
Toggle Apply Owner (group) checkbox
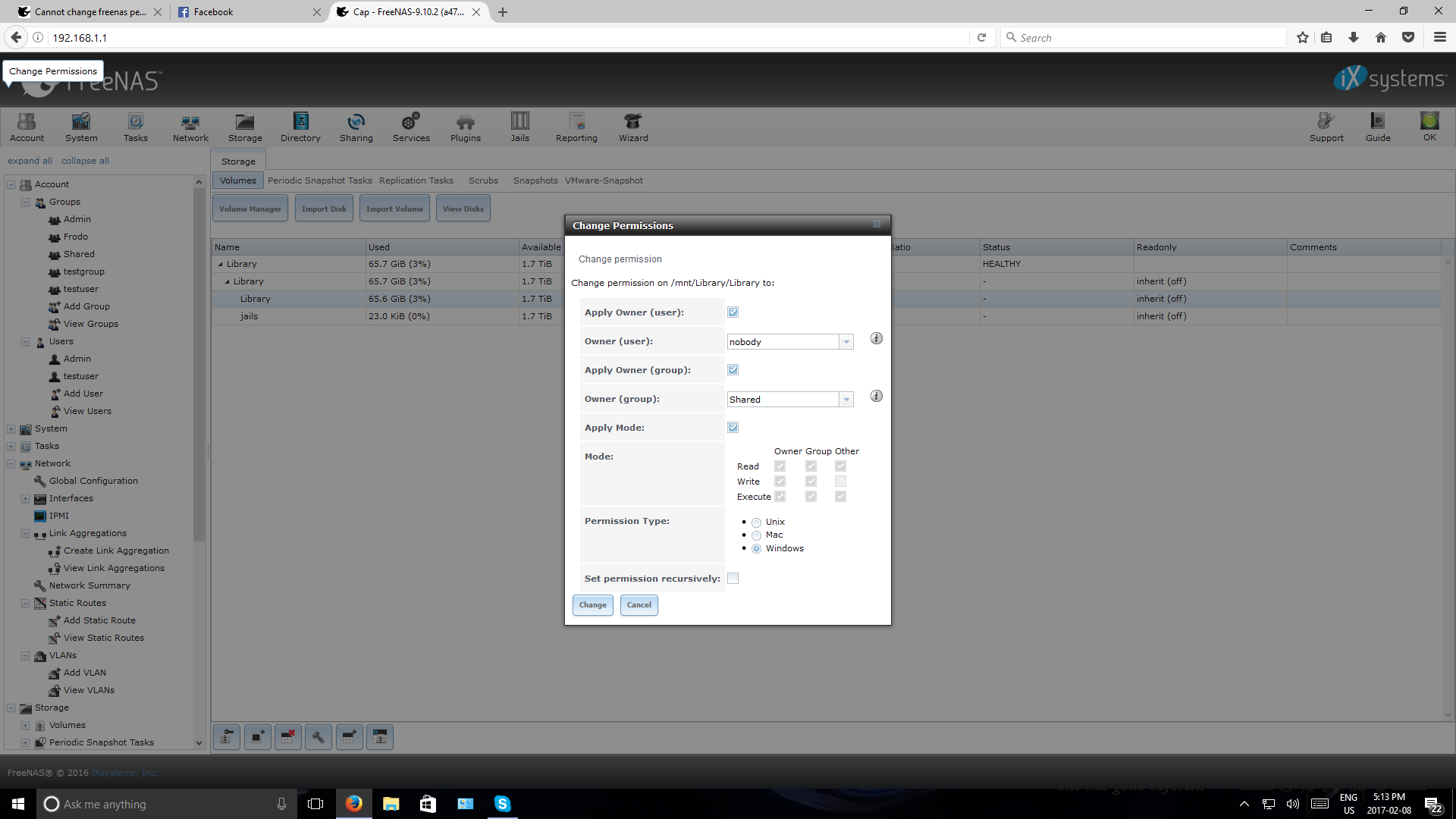(733, 369)
